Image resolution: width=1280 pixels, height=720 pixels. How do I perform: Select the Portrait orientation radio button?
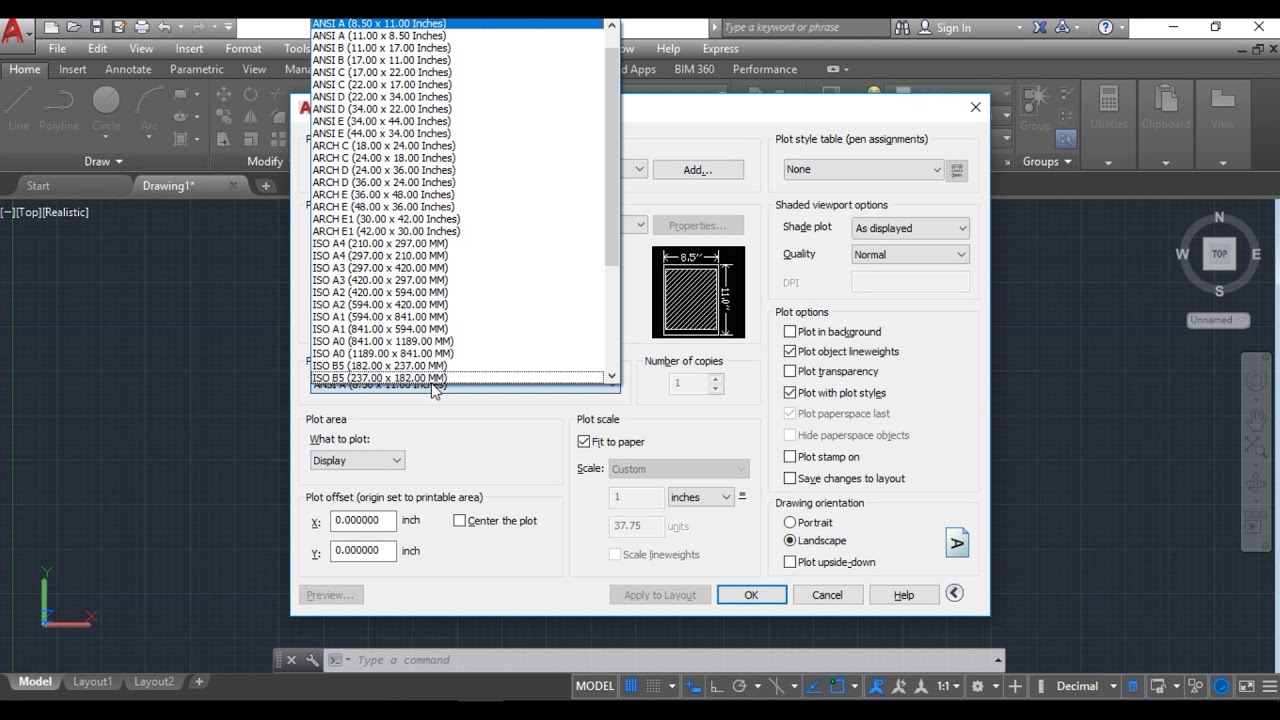790,522
